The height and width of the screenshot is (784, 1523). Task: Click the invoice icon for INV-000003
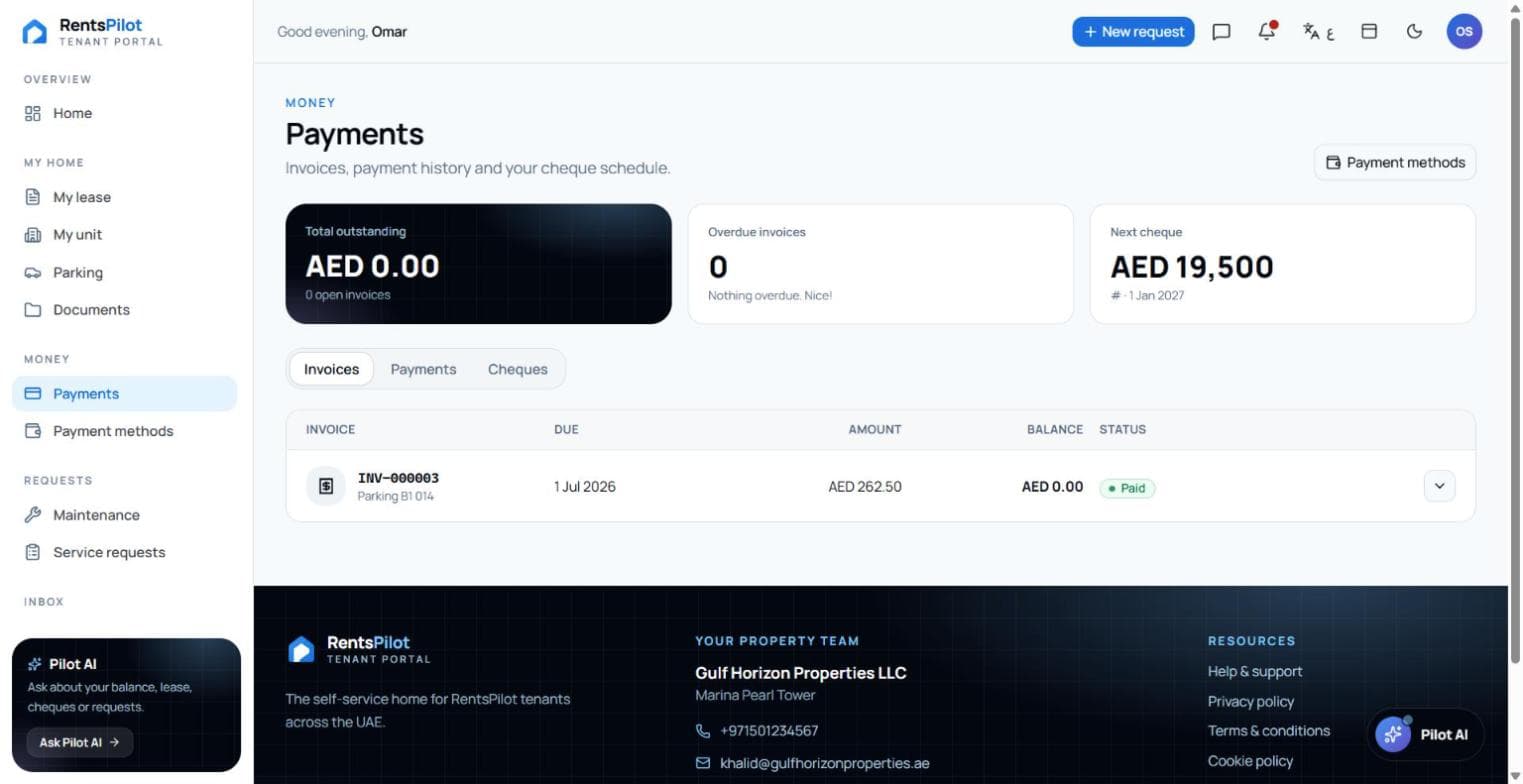[326, 486]
